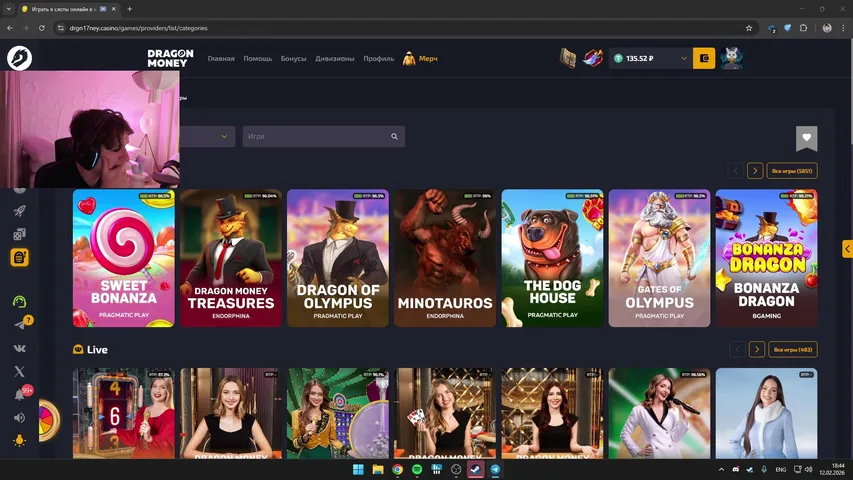The width and height of the screenshot is (853, 480).
Task: Click the X (Twitter) sidebar icon
Action: (x=19, y=371)
